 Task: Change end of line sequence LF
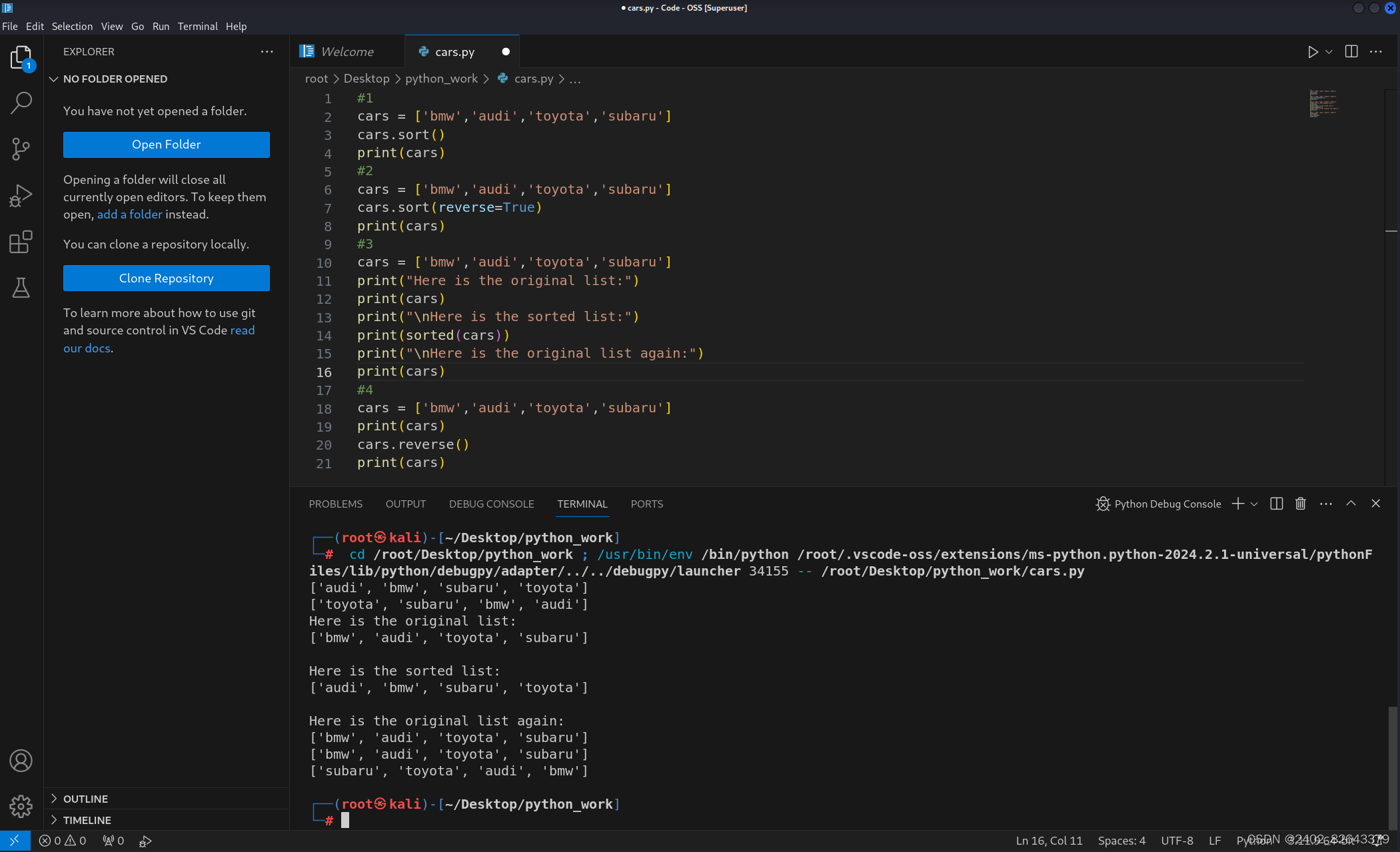pos(1215,841)
